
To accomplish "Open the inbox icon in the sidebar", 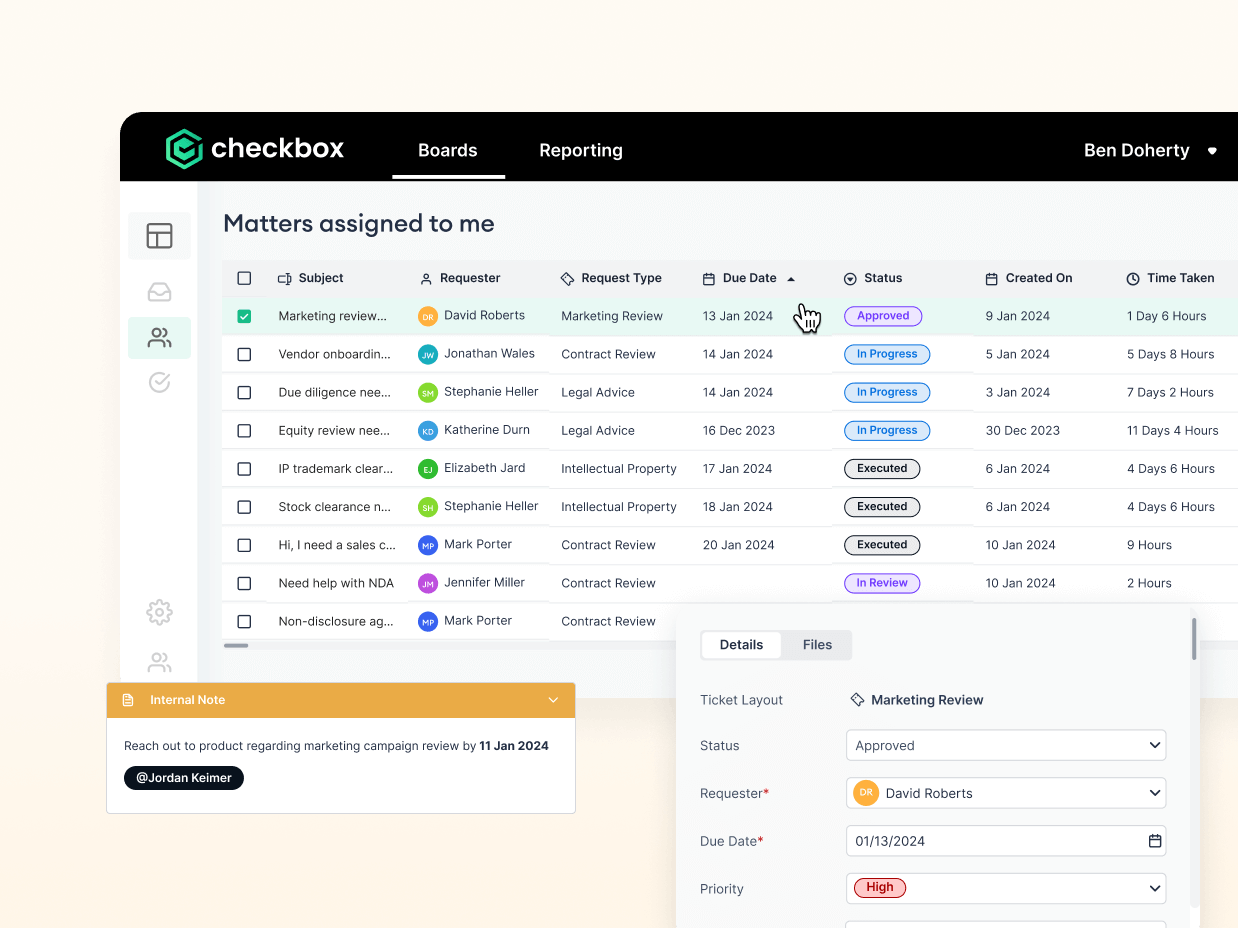I will click(x=159, y=291).
